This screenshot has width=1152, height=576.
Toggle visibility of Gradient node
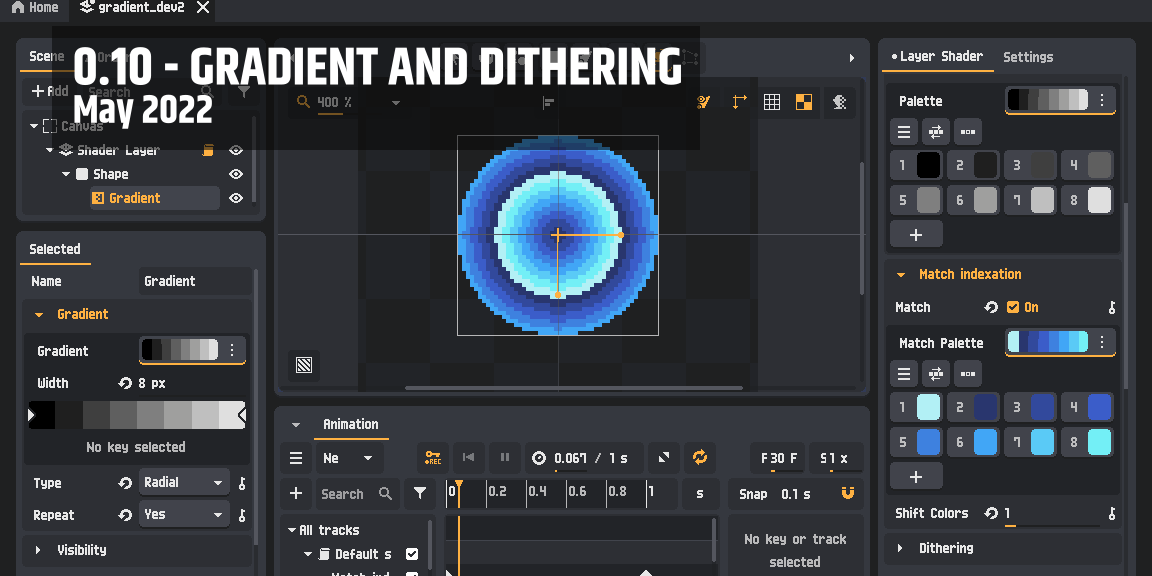[235, 198]
